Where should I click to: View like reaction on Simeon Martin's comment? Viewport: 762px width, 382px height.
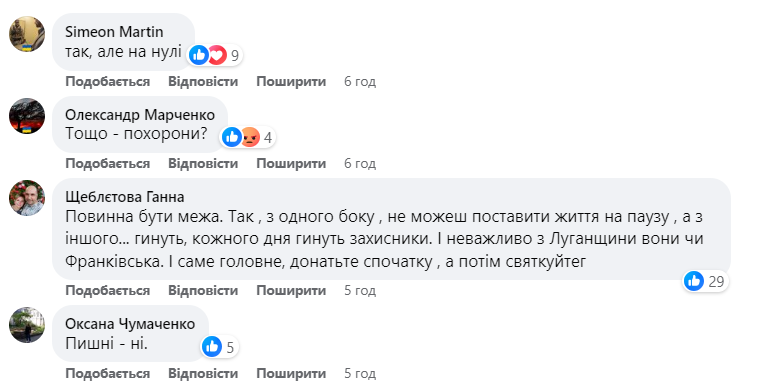tap(199, 55)
